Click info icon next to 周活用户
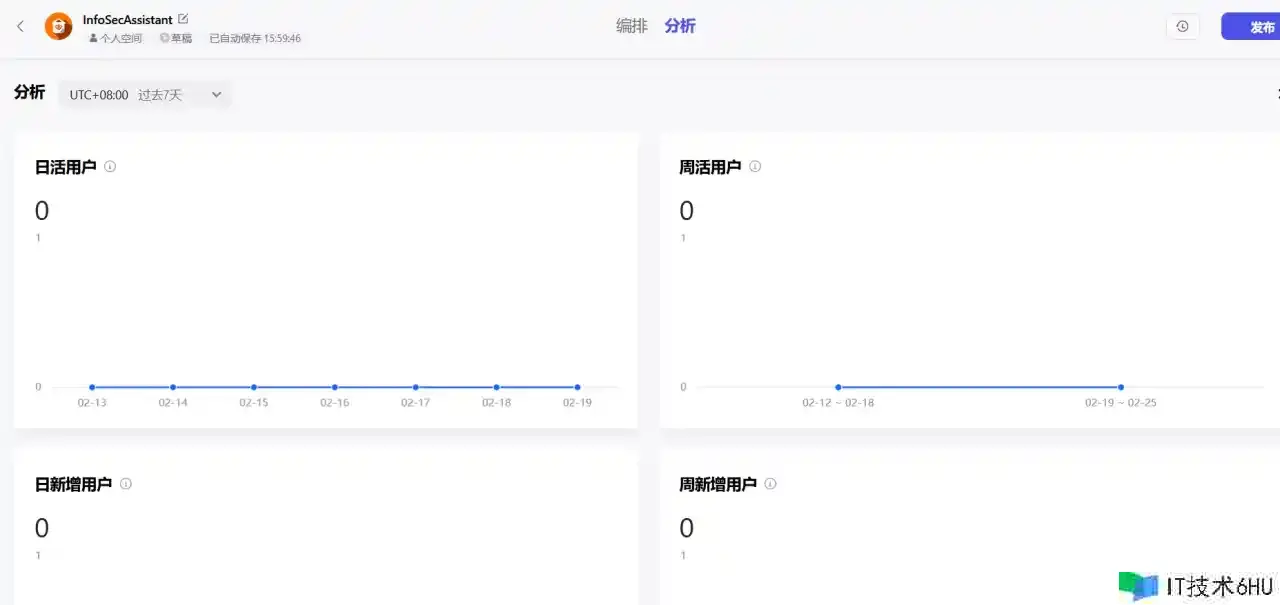The height and width of the screenshot is (605, 1280). click(755, 167)
